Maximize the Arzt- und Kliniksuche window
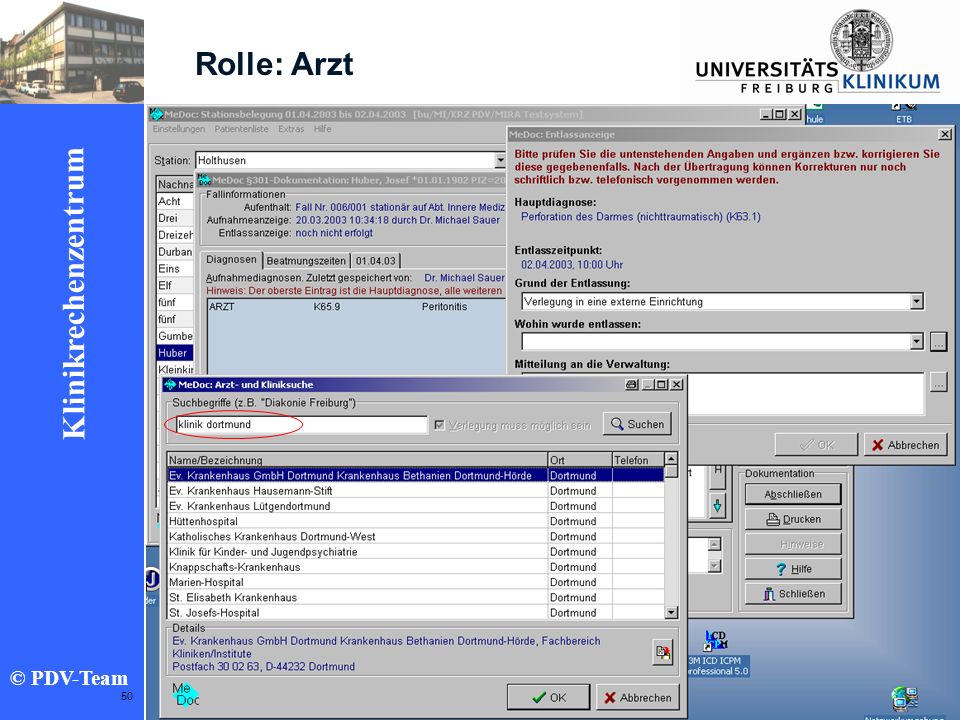Image resolution: width=960 pixels, height=720 pixels. 661,384
